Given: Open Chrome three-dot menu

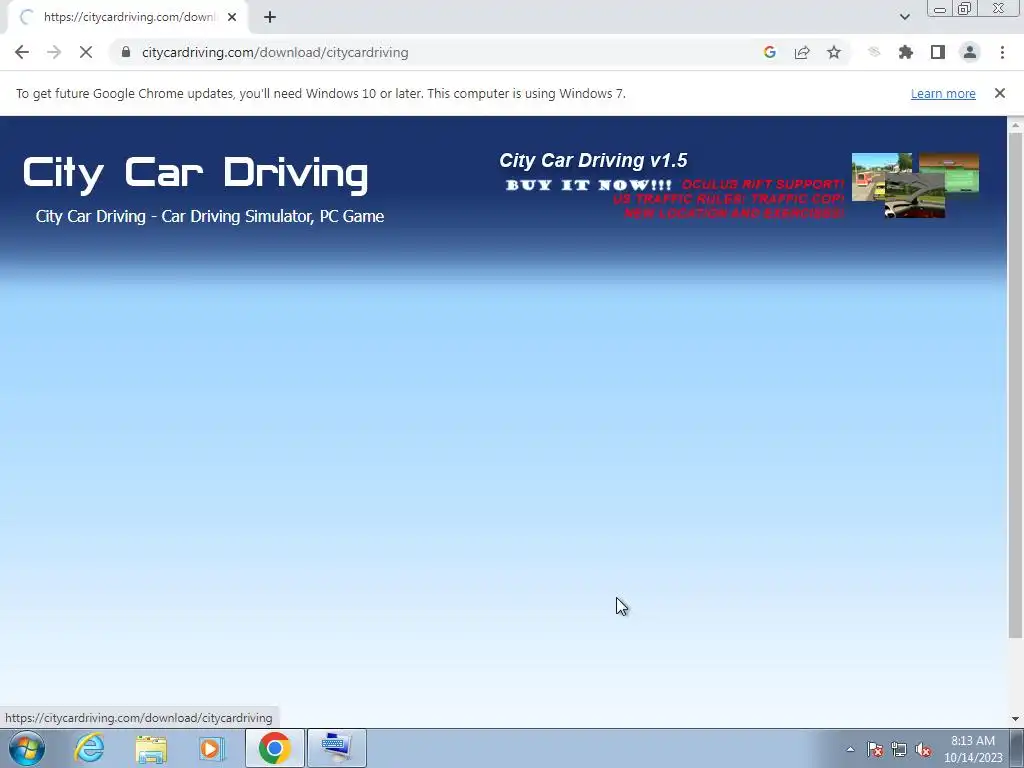Looking at the screenshot, I should pos(1002,52).
